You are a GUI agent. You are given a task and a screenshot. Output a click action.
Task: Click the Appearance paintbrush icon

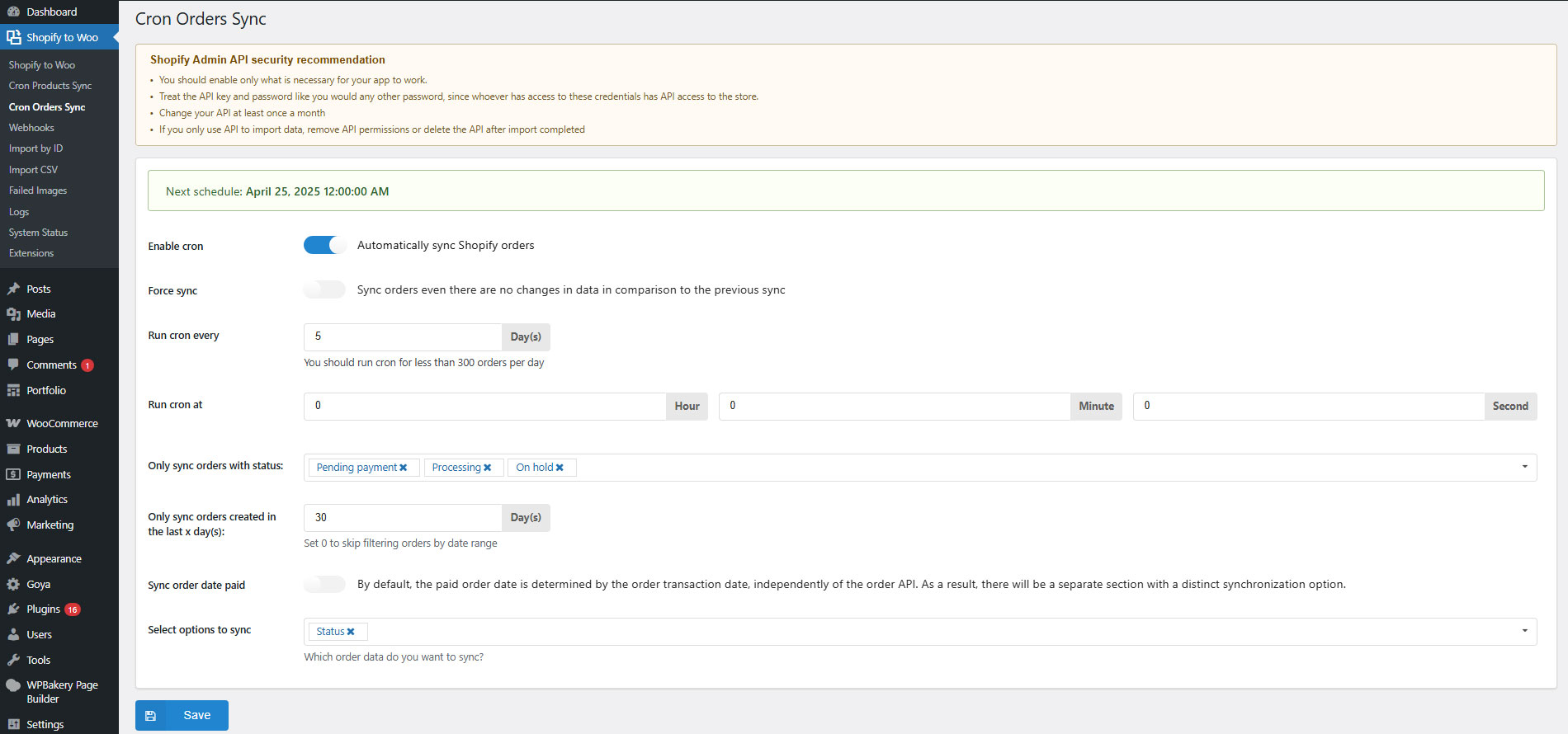pyautogui.click(x=13, y=558)
